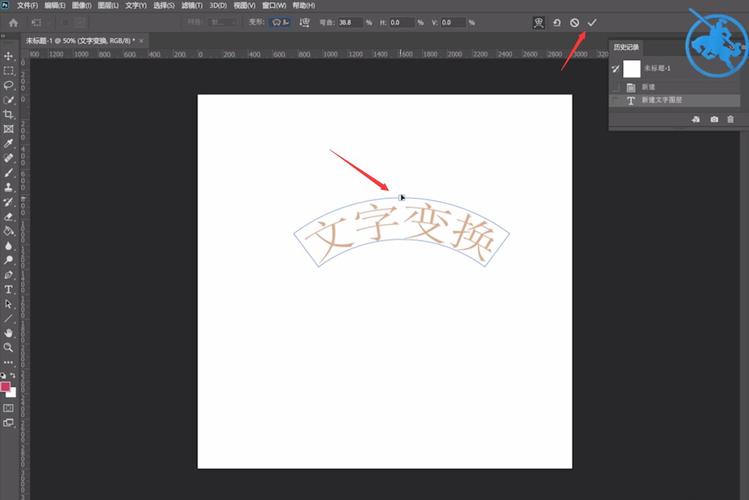Click the V distortion field

tap(453, 22)
